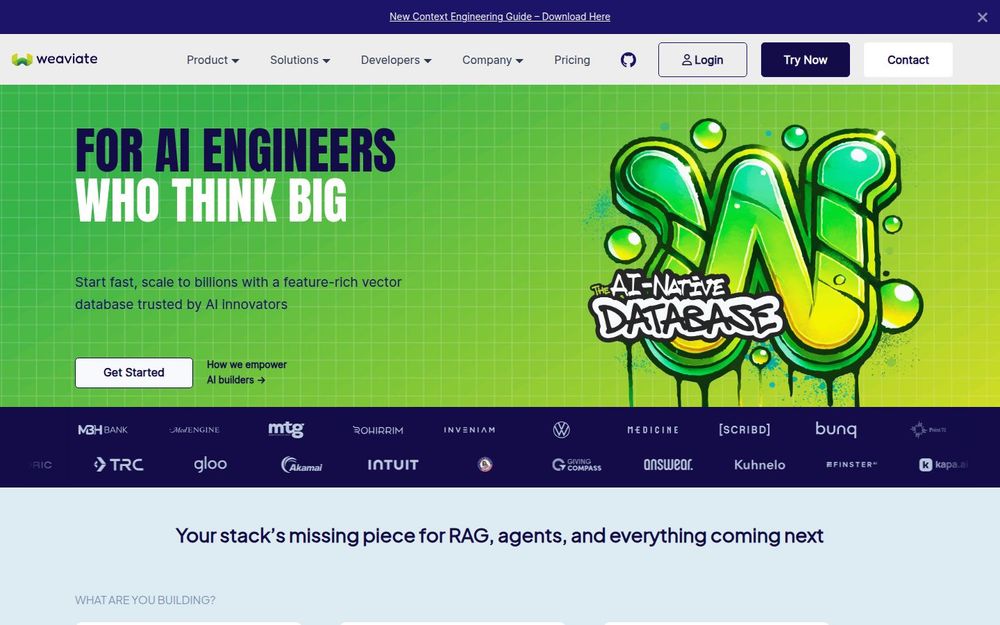Click the Contact button
Viewport: 1000px width, 625px height.
(908, 60)
